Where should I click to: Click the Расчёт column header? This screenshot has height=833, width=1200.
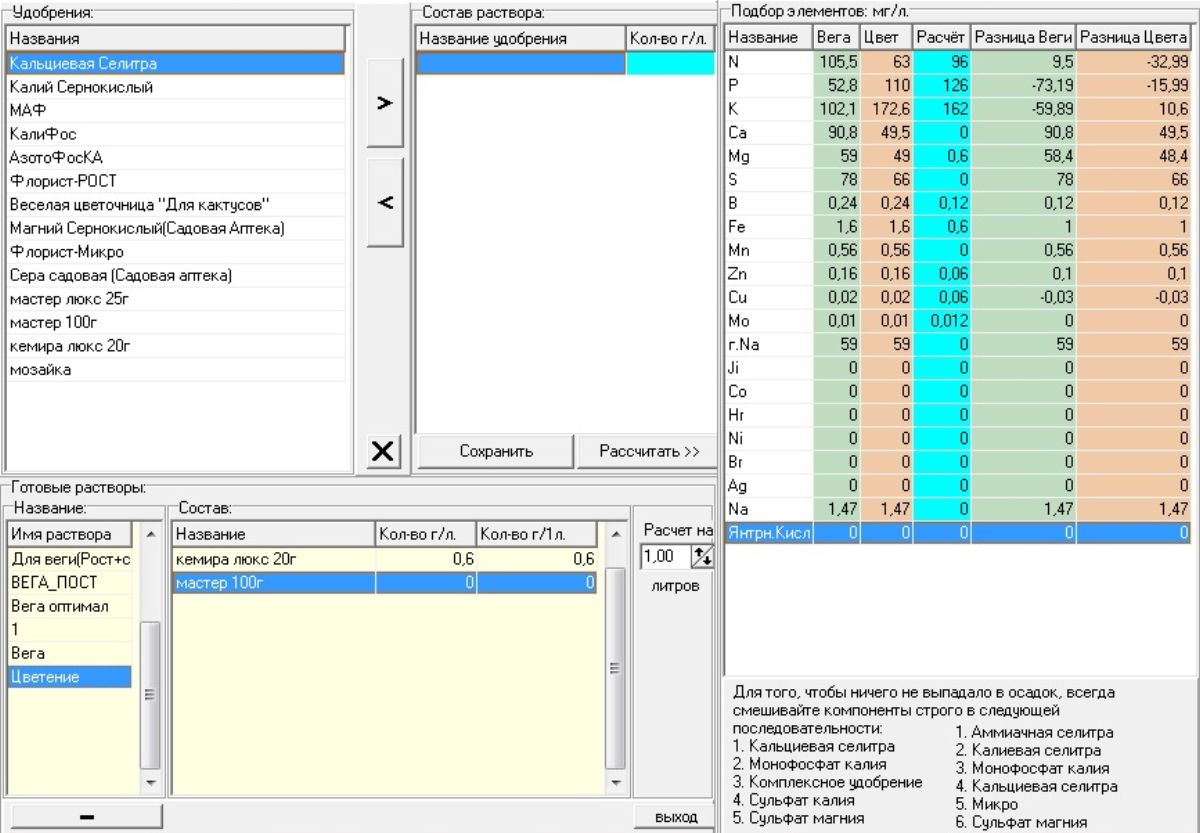(943, 38)
